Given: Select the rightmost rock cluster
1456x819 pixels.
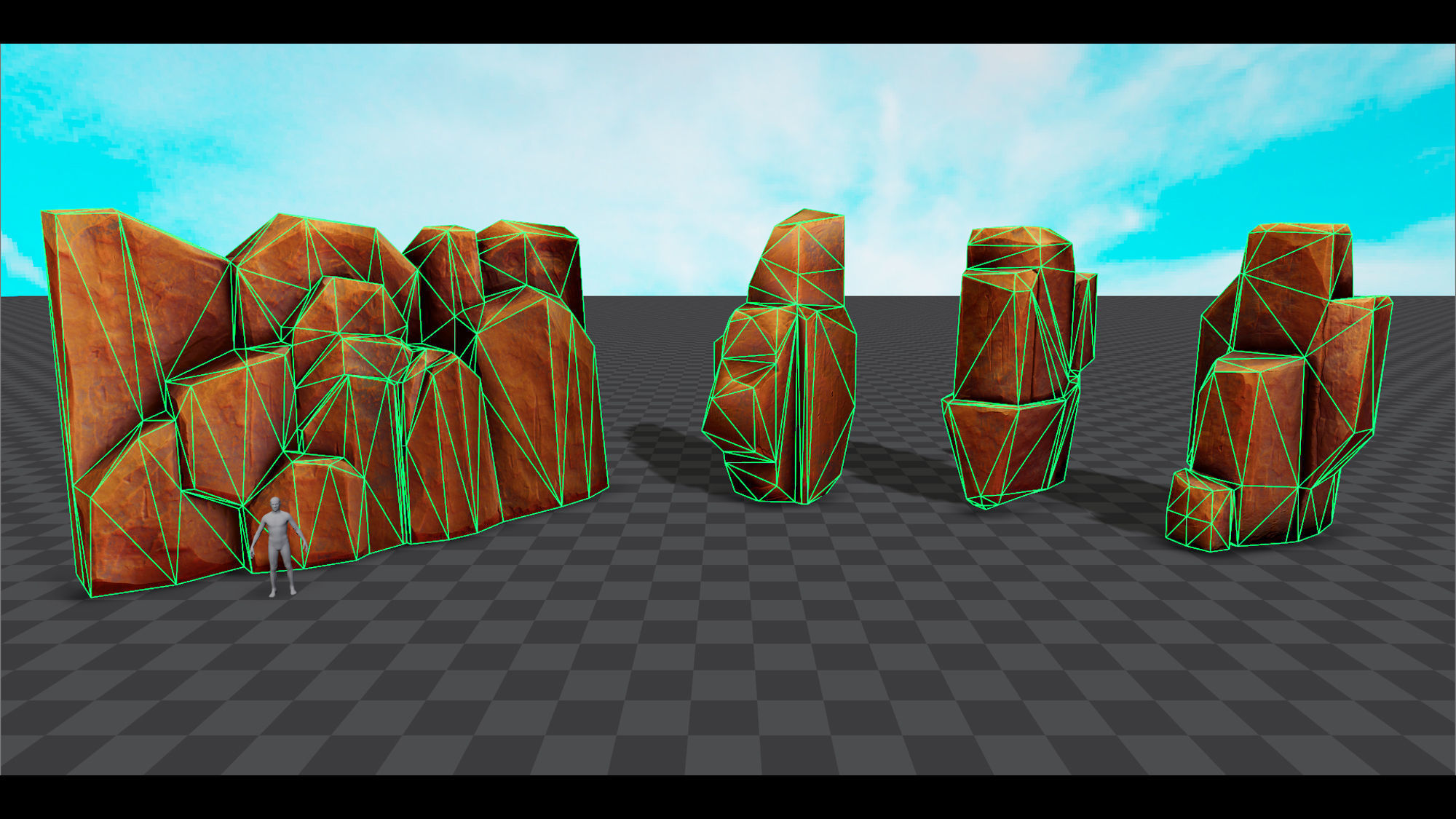Looking at the screenshot, I should pos(1278,387).
